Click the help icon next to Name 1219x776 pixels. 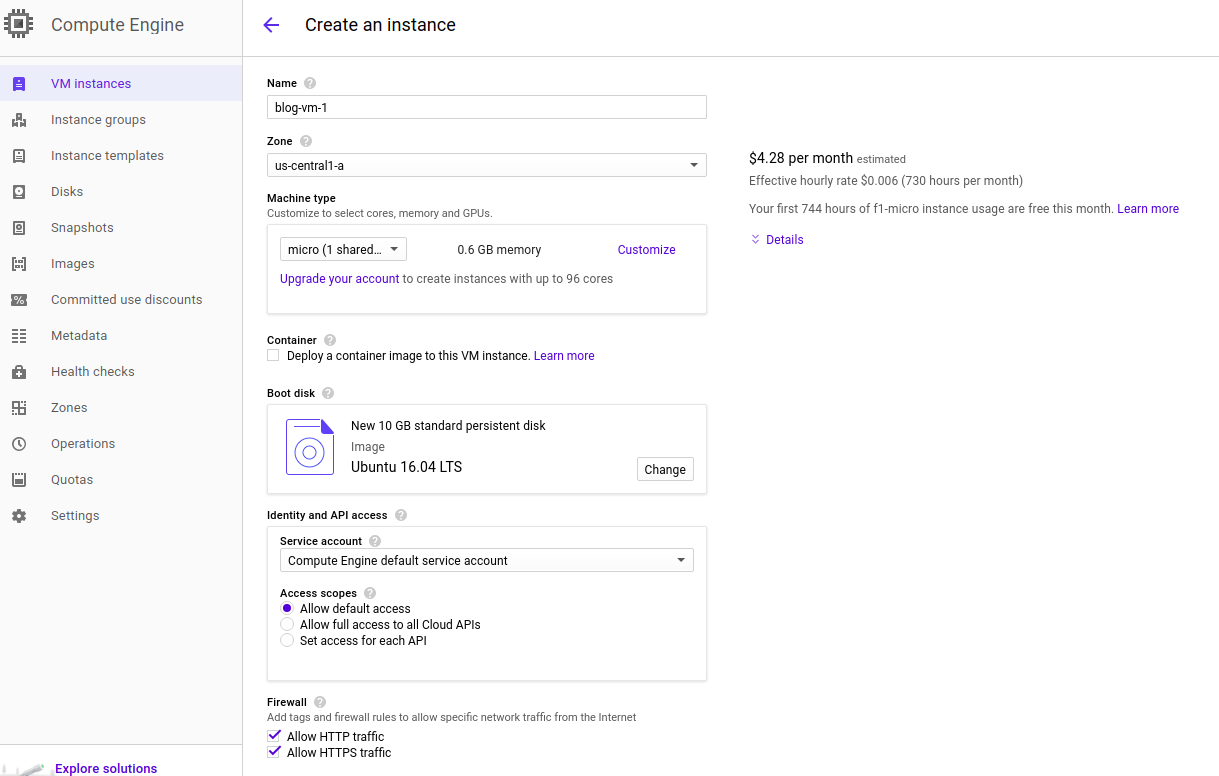pos(310,83)
